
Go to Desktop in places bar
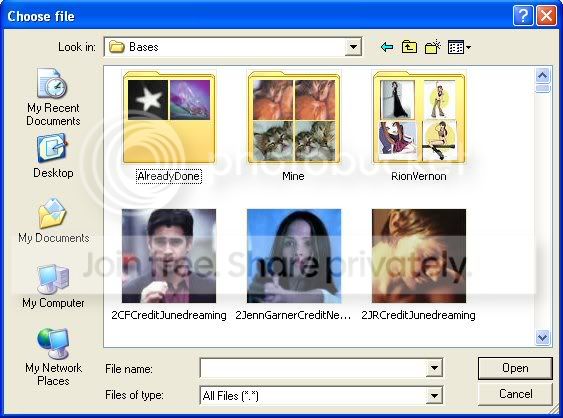click(x=53, y=155)
